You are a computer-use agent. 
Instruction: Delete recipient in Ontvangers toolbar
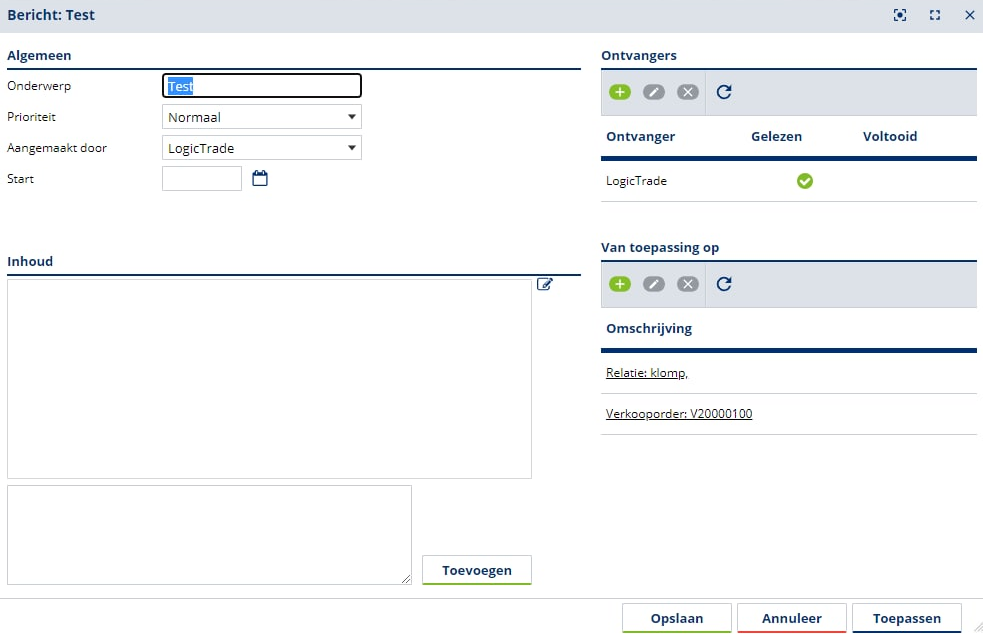[688, 92]
